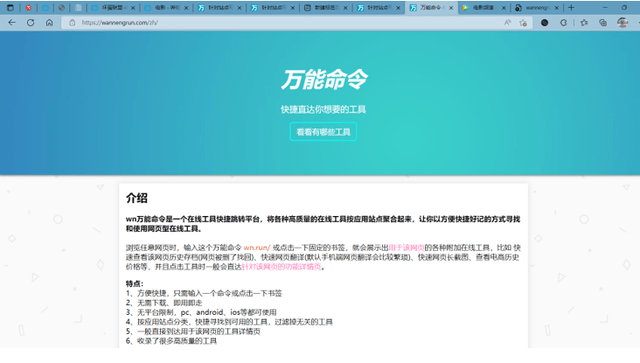640x363 pixels.
Task: Open a new browser tab
Action: click(x=571, y=7)
